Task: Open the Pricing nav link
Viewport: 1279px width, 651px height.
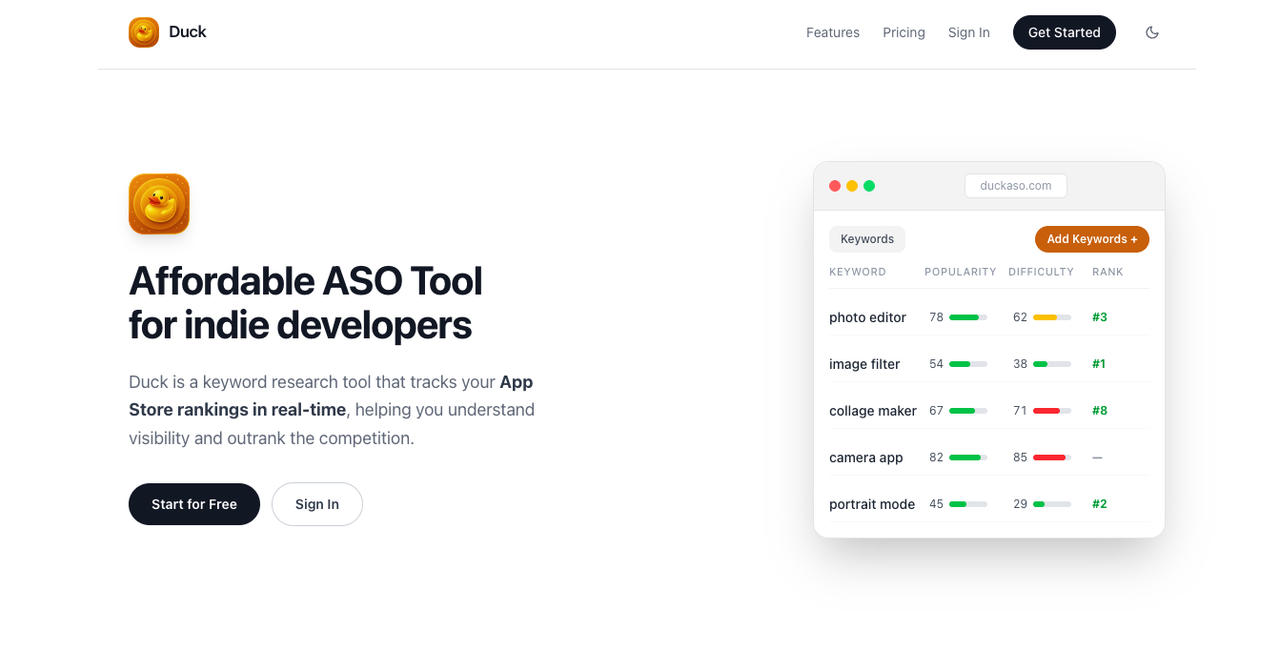Action: tap(904, 32)
